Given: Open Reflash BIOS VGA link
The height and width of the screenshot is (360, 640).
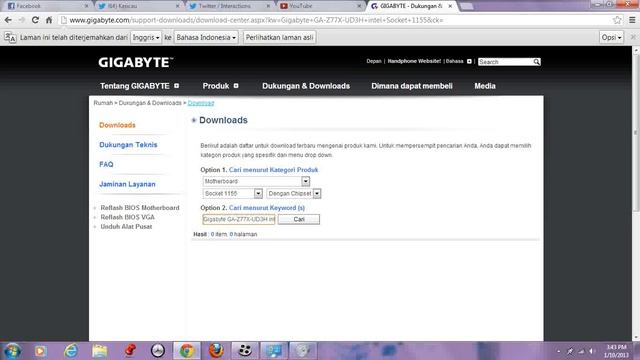Looking at the screenshot, I should pyautogui.click(x=127, y=217).
